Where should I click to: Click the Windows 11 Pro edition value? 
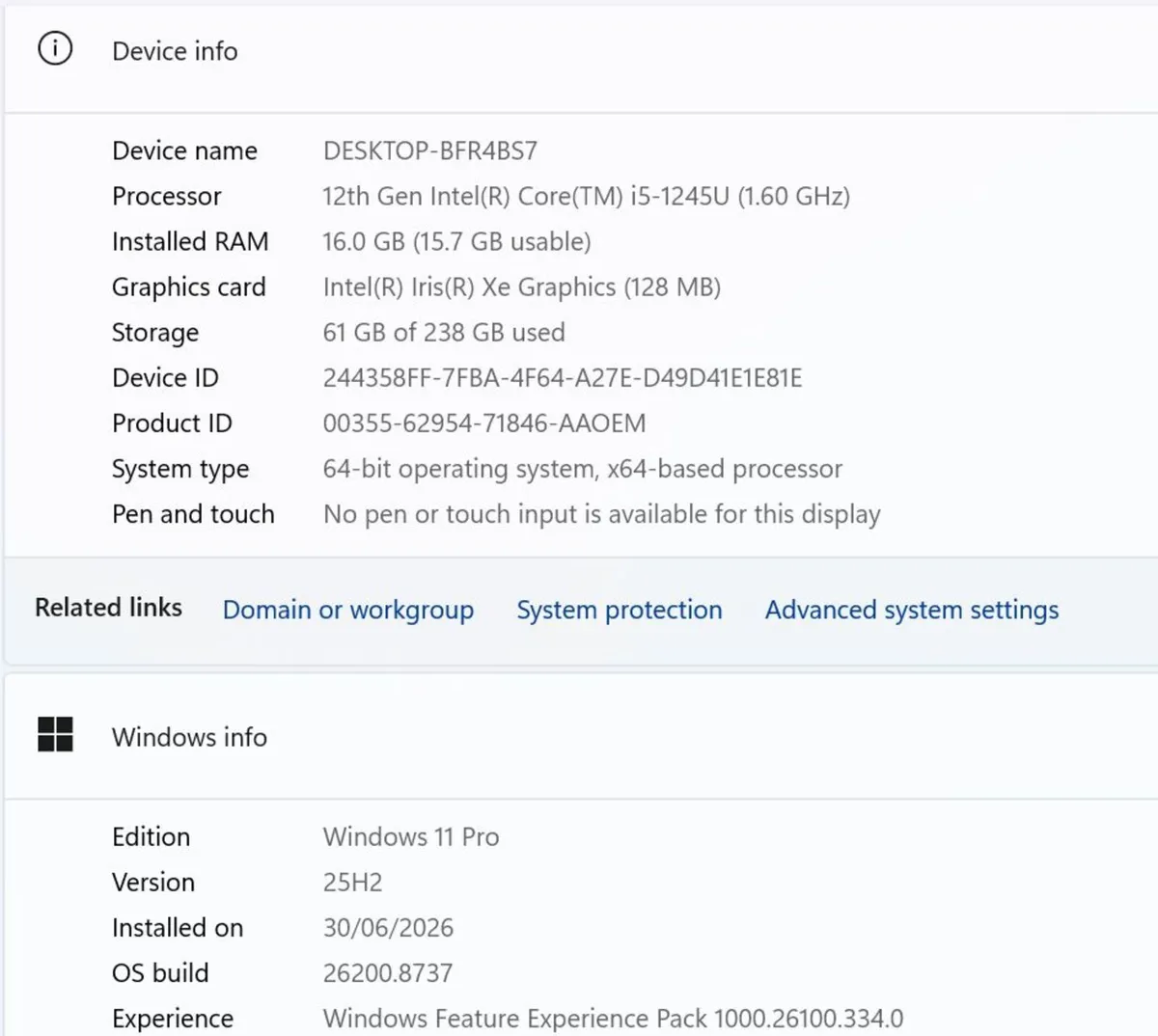click(x=411, y=836)
